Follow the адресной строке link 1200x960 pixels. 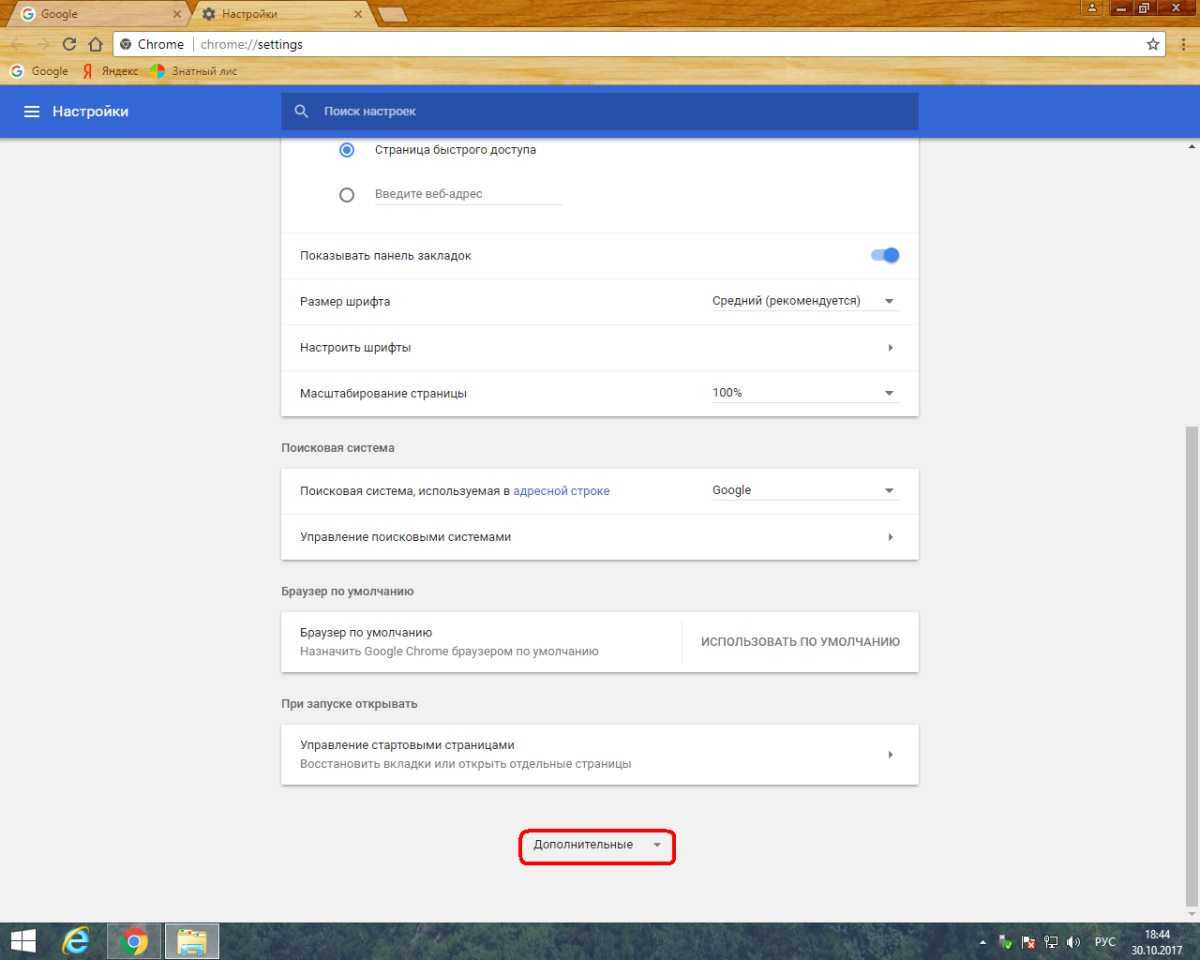(561, 491)
